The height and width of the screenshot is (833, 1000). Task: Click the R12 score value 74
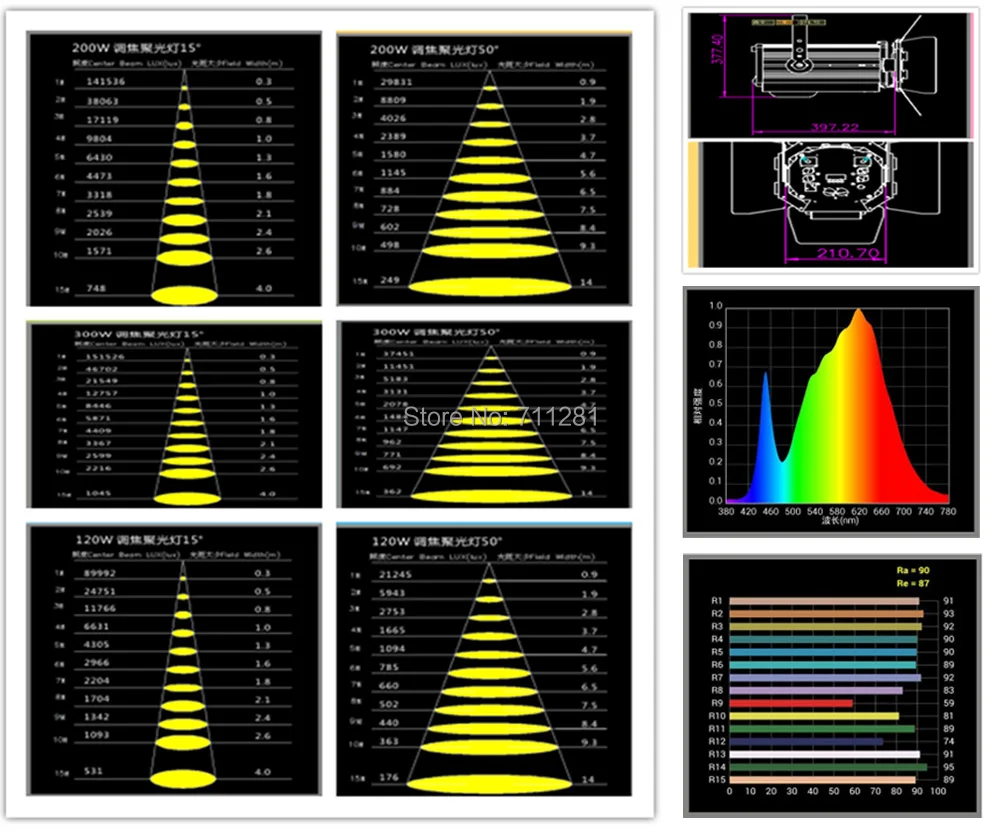[x=949, y=741]
